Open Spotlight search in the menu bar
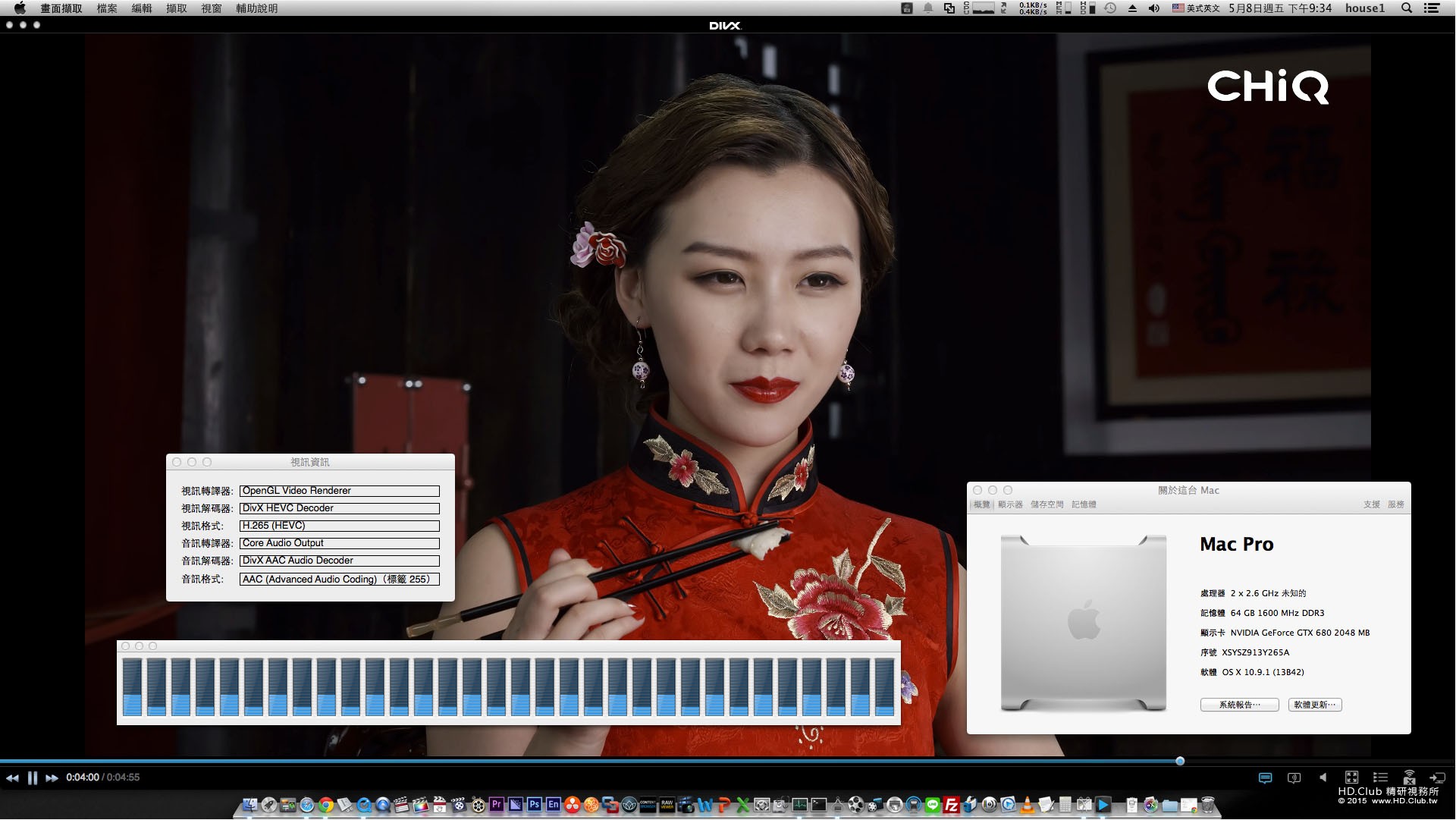 click(x=1407, y=8)
